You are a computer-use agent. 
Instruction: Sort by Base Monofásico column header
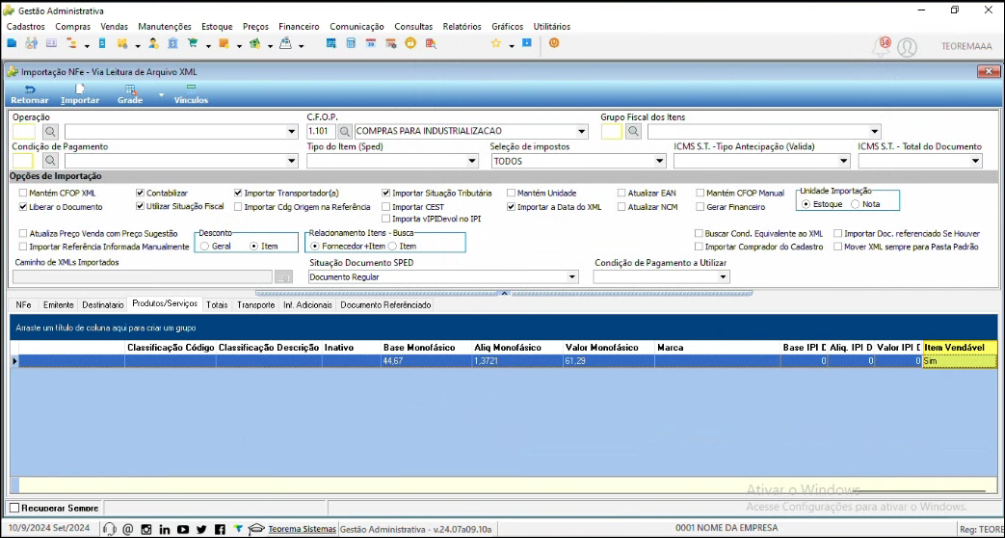(426, 348)
